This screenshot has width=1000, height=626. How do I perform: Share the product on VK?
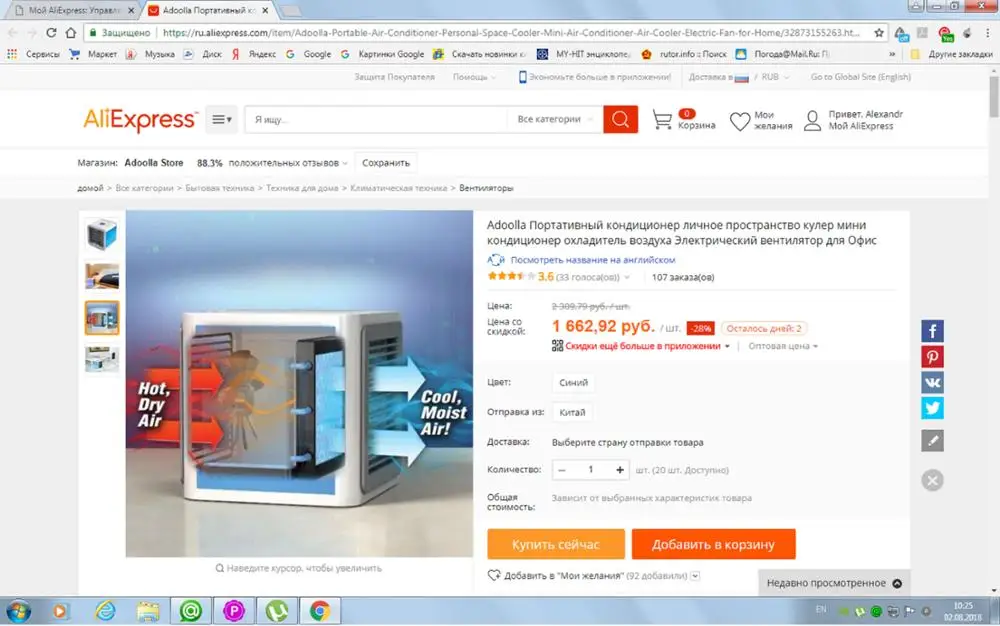[932, 382]
